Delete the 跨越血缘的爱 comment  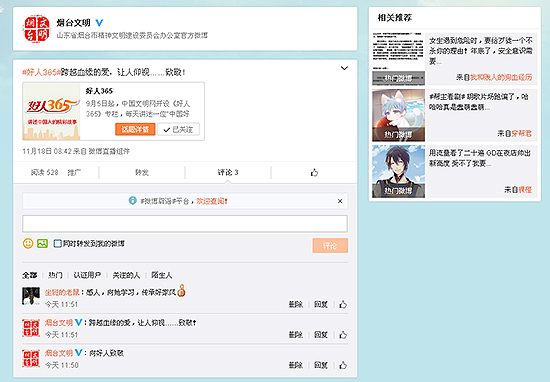click(296, 335)
